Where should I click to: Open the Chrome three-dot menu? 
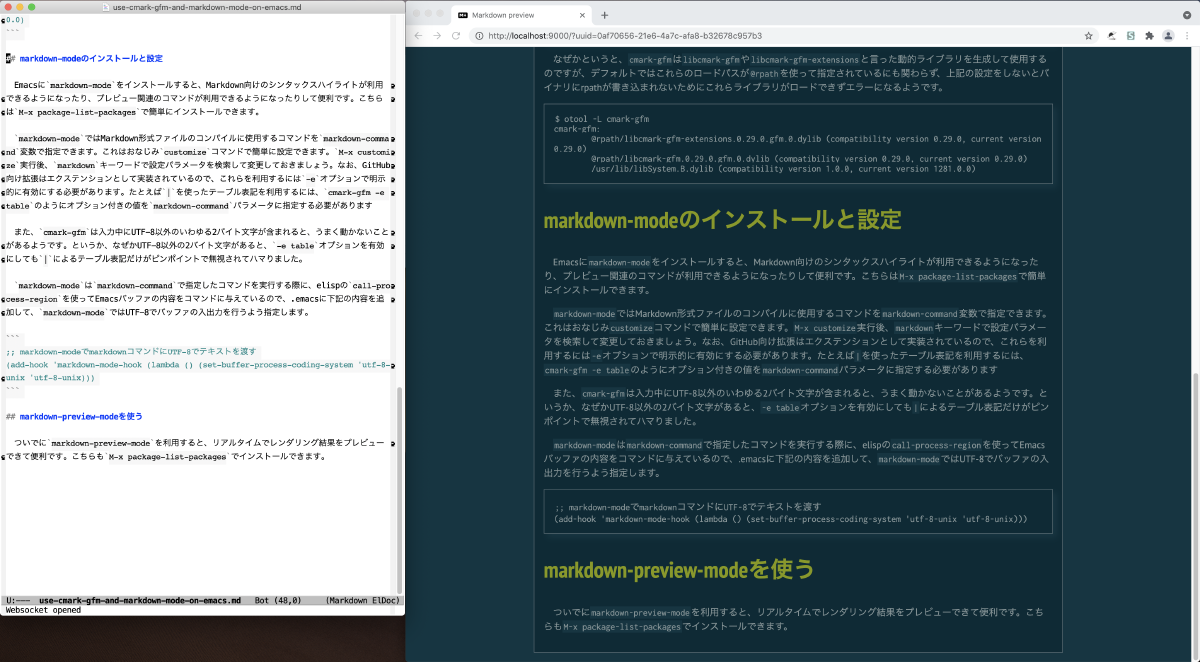1186,35
